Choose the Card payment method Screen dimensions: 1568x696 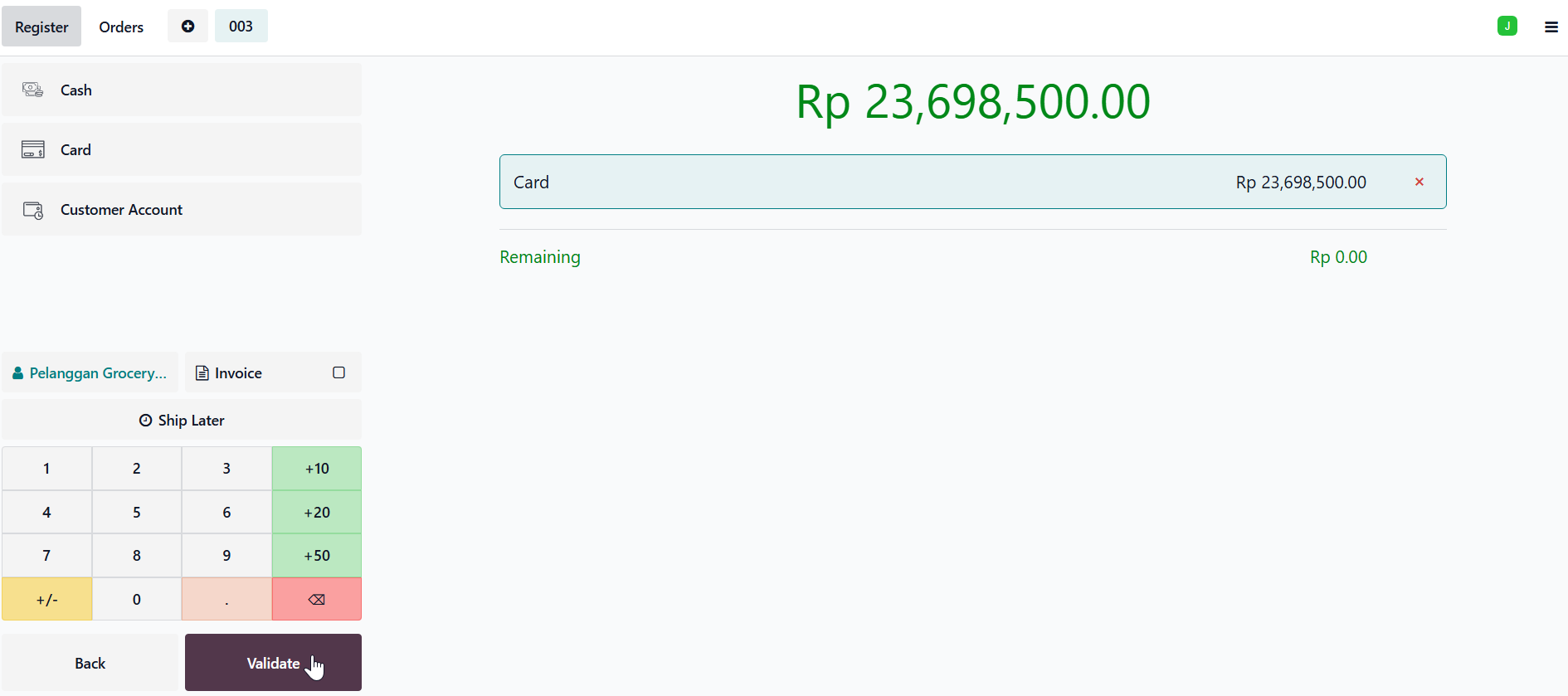[x=181, y=149]
